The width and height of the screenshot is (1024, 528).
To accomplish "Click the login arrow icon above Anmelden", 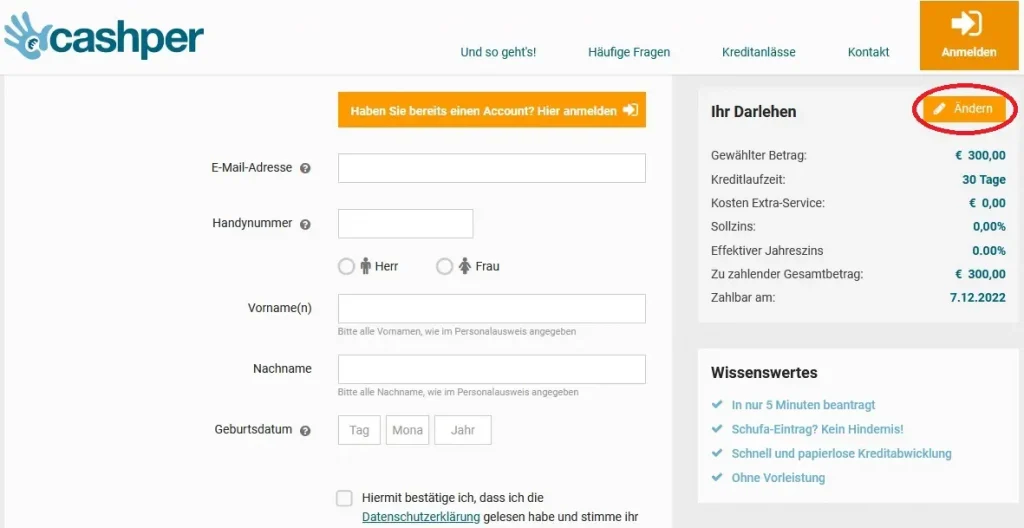I will pyautogui.click(x=967, y=23).
